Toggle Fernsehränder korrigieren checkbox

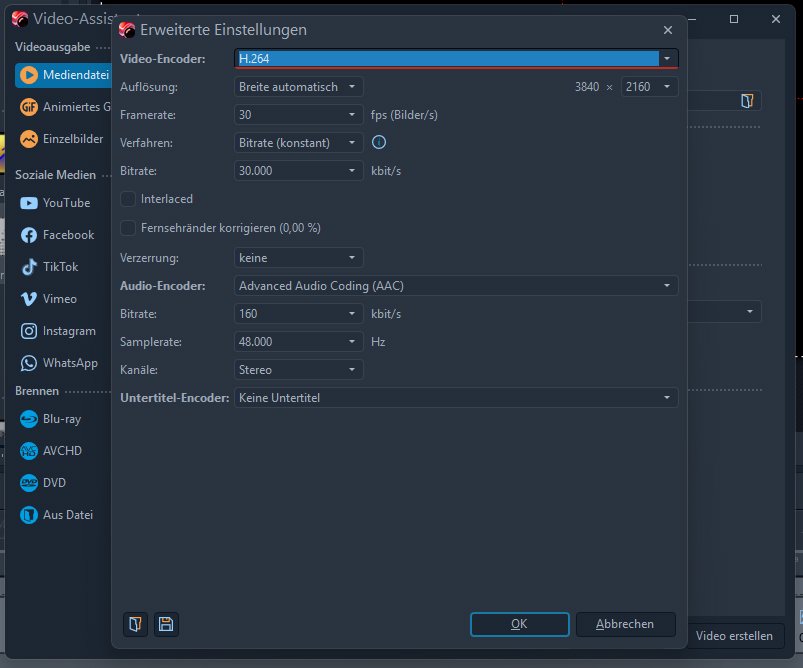(x=128, y=228)
